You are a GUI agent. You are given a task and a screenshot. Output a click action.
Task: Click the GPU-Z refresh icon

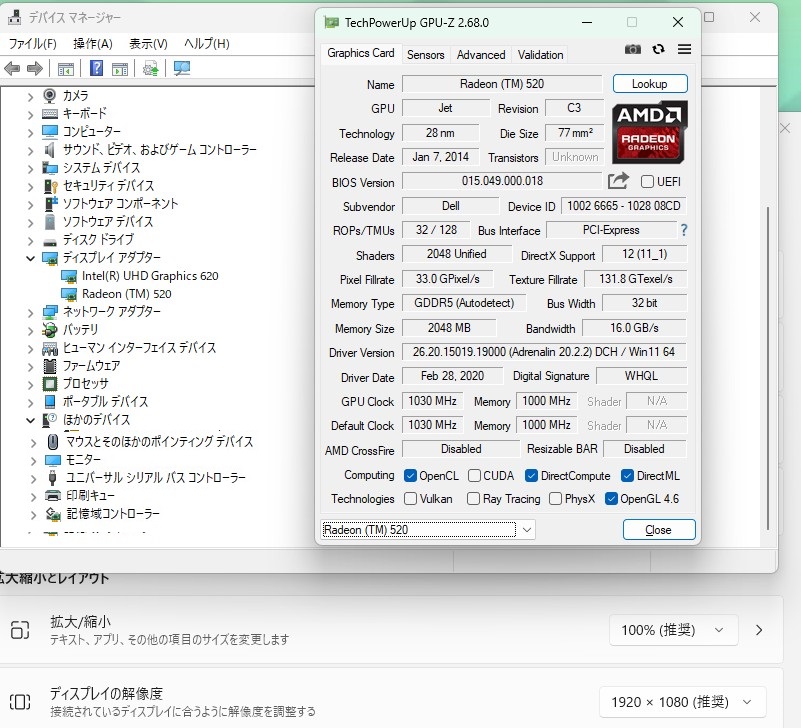pyautogui.click(x=658, y=49)
